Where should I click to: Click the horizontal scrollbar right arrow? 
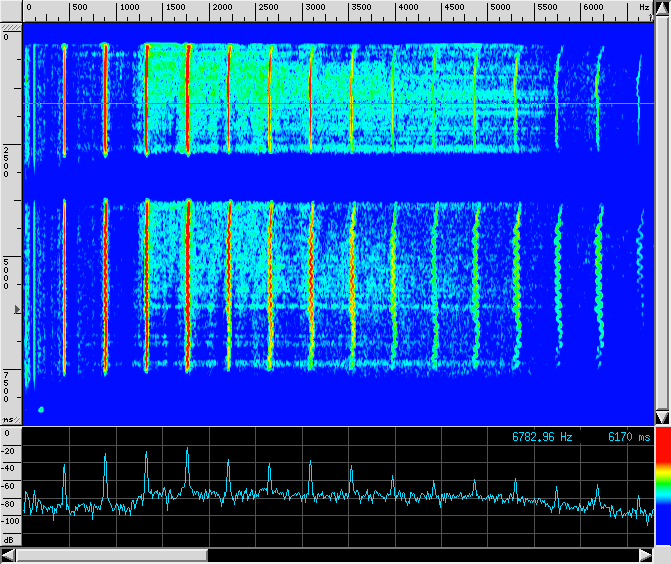643,555
